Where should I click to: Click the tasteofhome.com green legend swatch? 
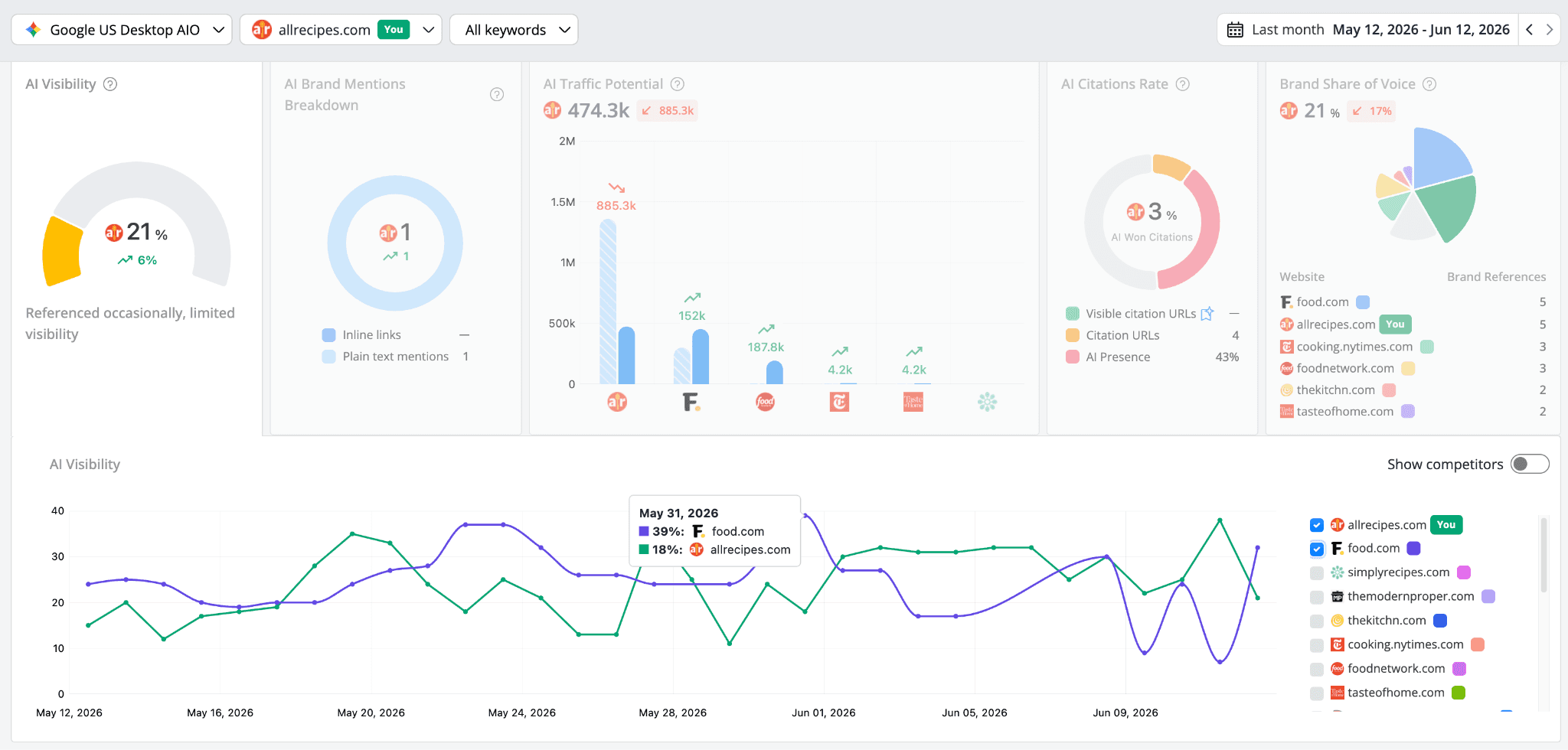tap(1459, 693)
